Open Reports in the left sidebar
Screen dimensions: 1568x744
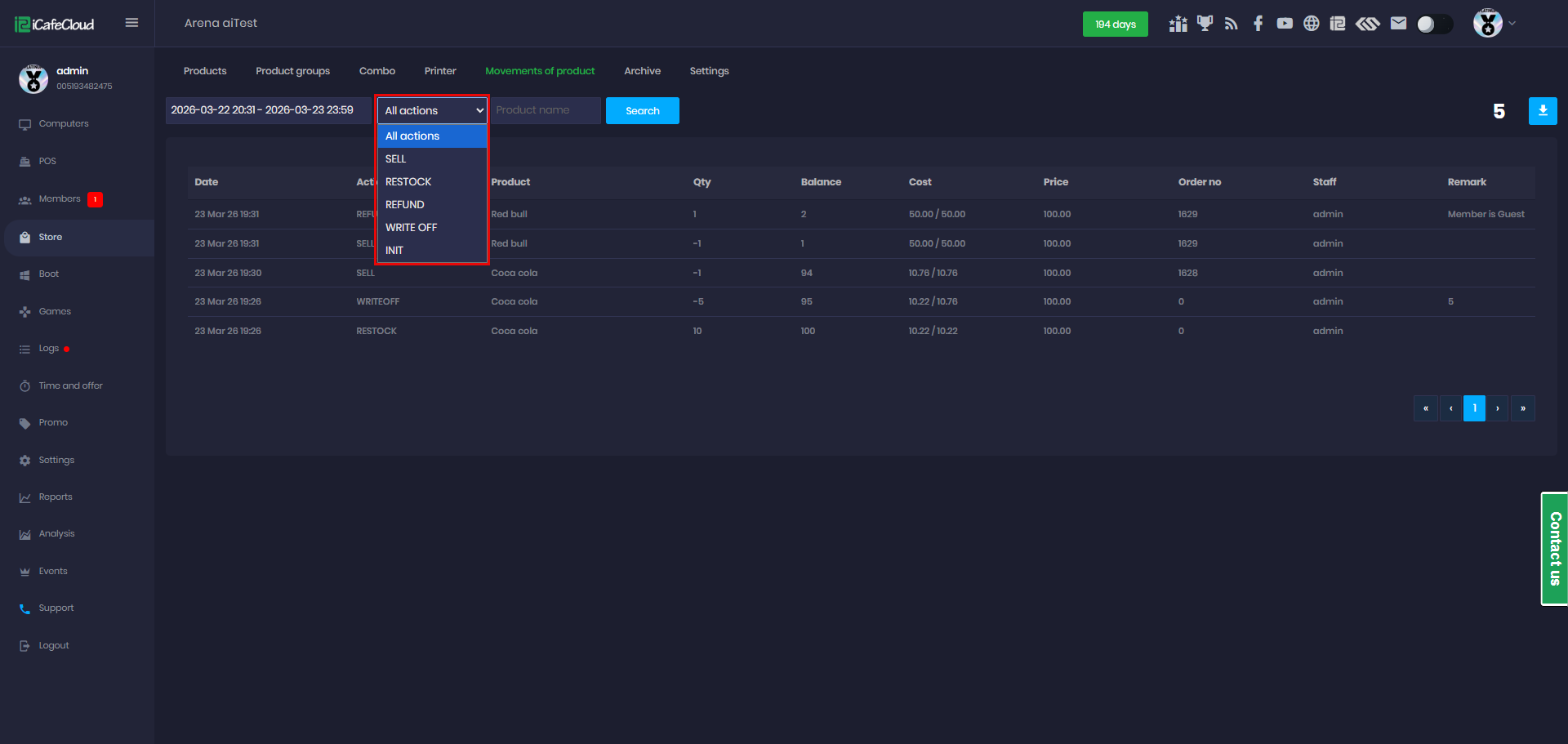(56, 497)
